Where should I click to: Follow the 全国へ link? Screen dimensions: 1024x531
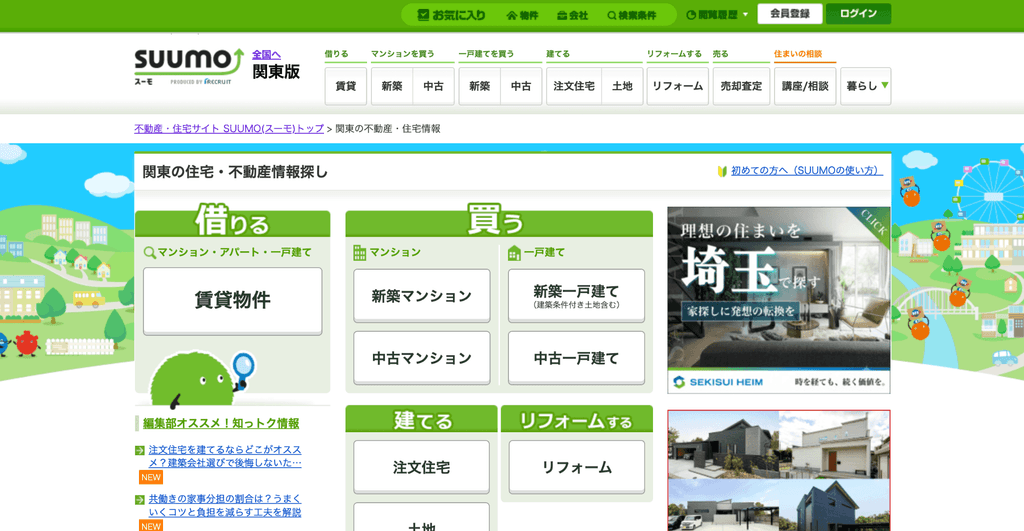point(266,55)
